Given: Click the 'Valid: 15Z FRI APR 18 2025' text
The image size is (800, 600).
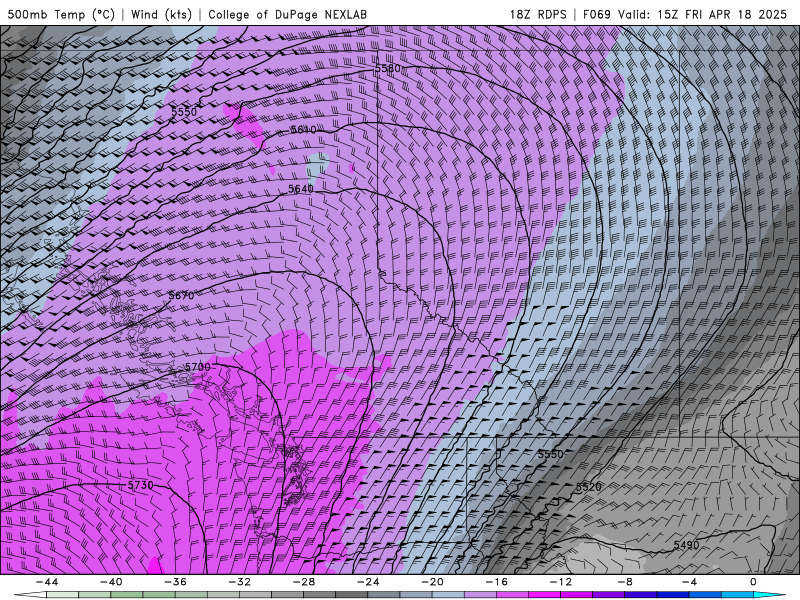Looking at the screenshot, I should click(x=703, y=14).
